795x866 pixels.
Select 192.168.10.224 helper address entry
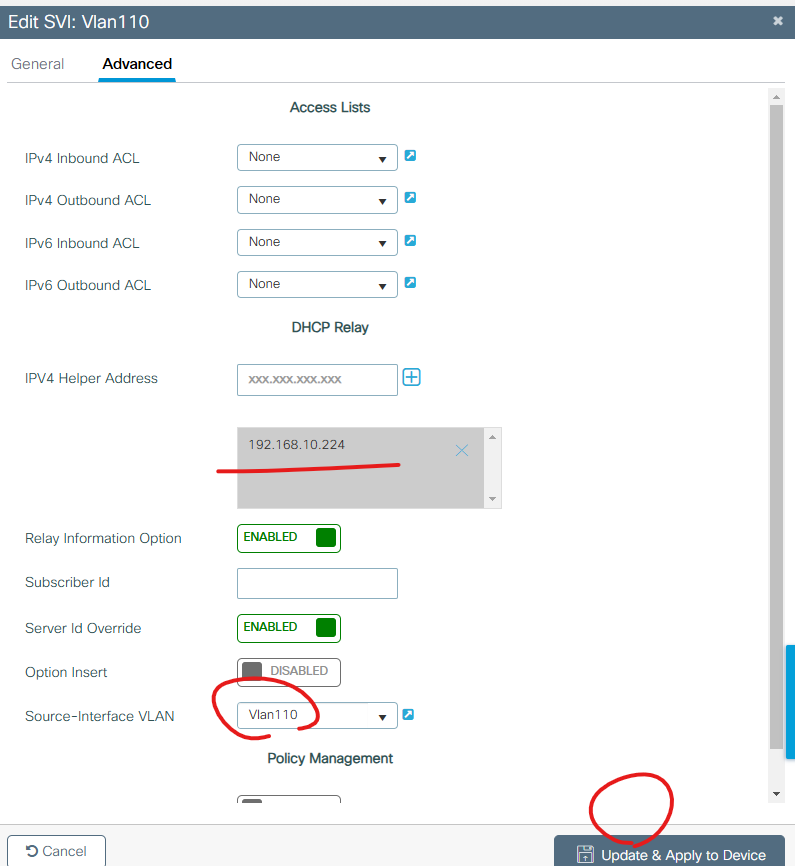click(x=297, y=445)
